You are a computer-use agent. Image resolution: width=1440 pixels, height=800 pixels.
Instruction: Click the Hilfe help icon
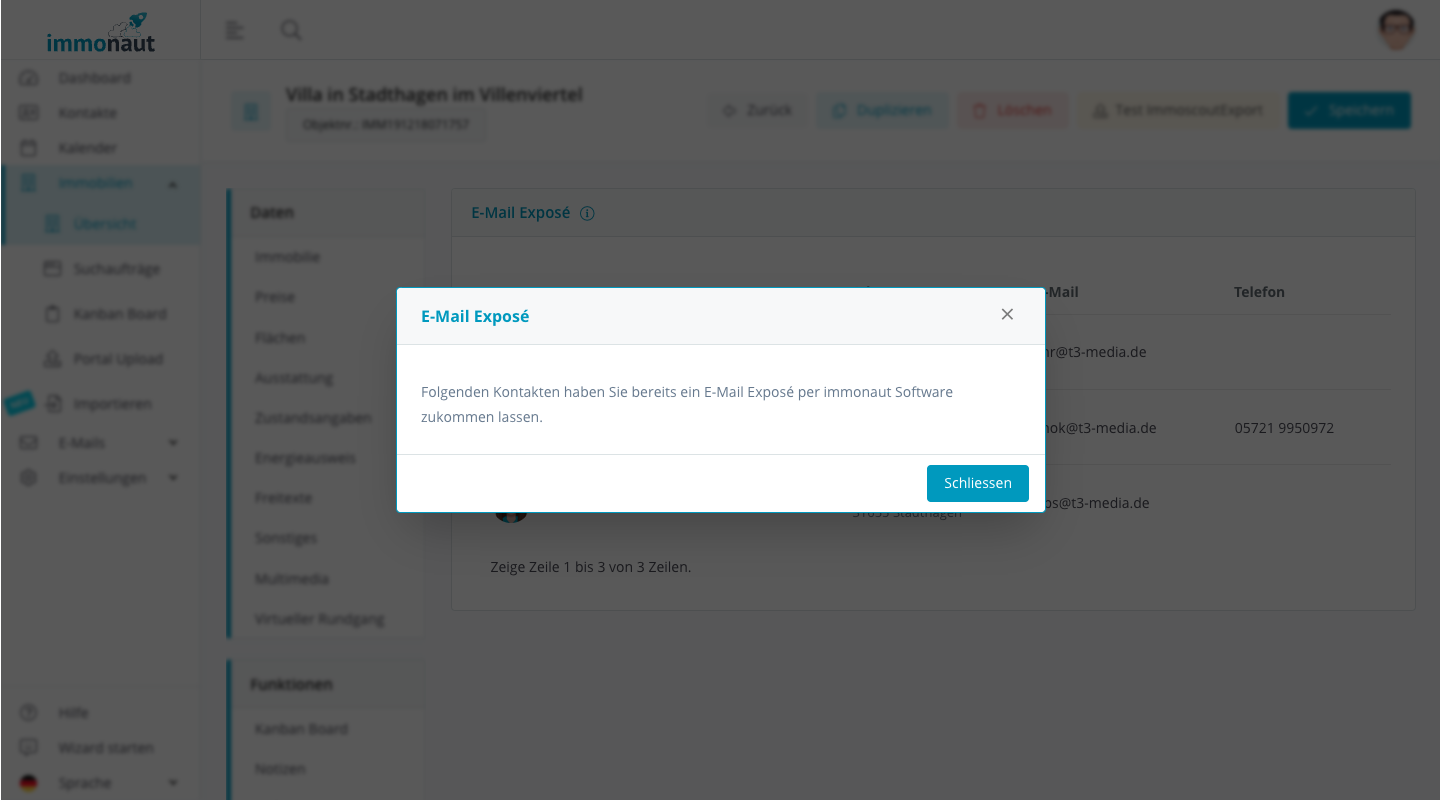click(x=29, y=713)
